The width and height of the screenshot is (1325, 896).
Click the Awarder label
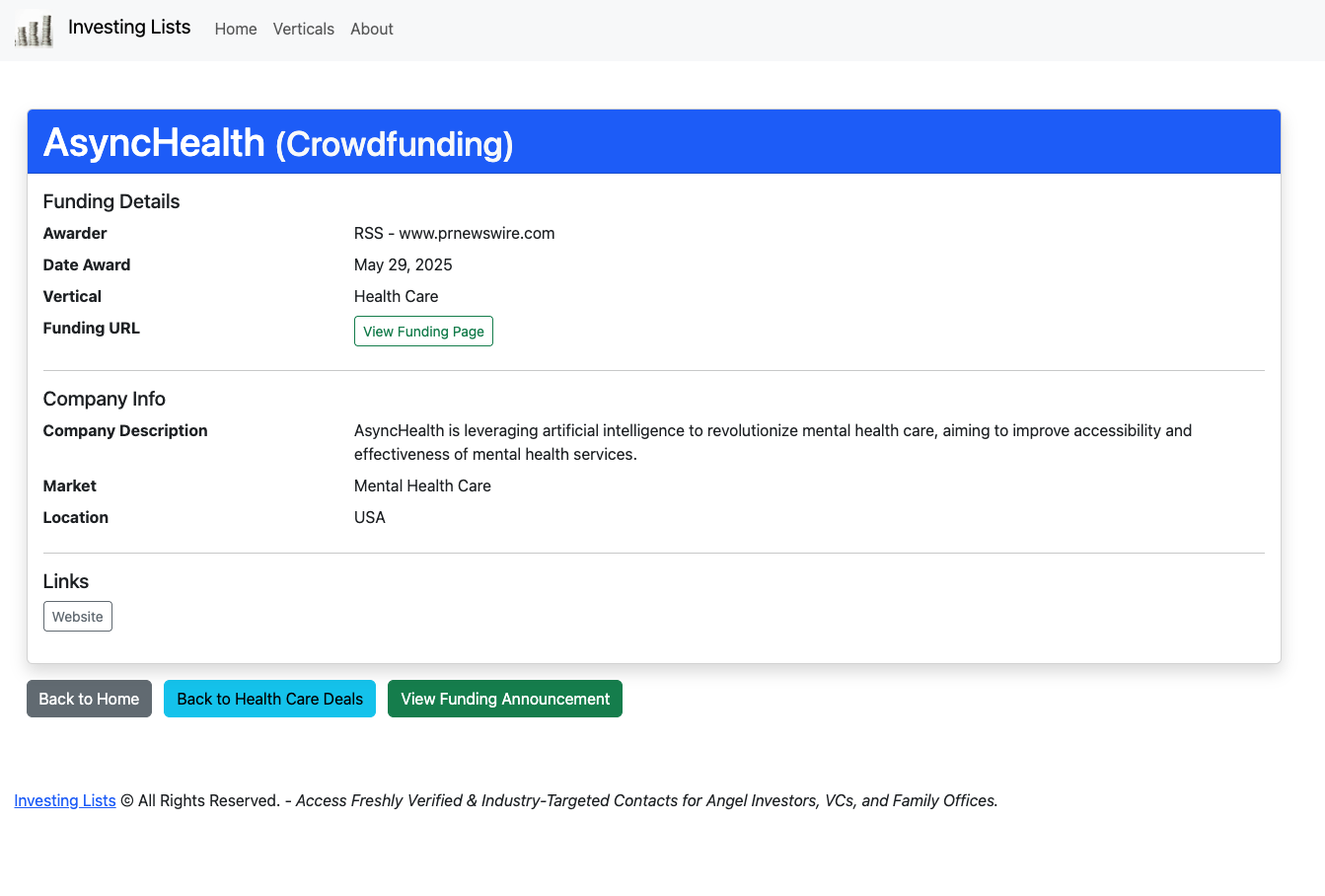pyautogui.click(x=75, y=233)
